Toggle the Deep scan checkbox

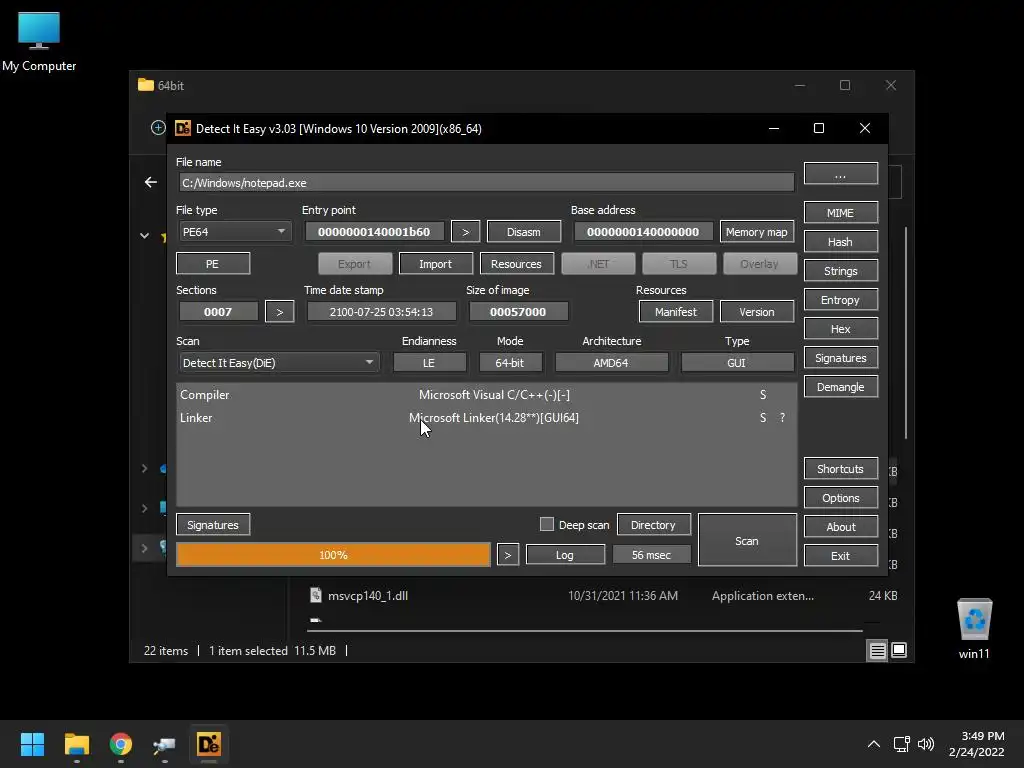547,524
